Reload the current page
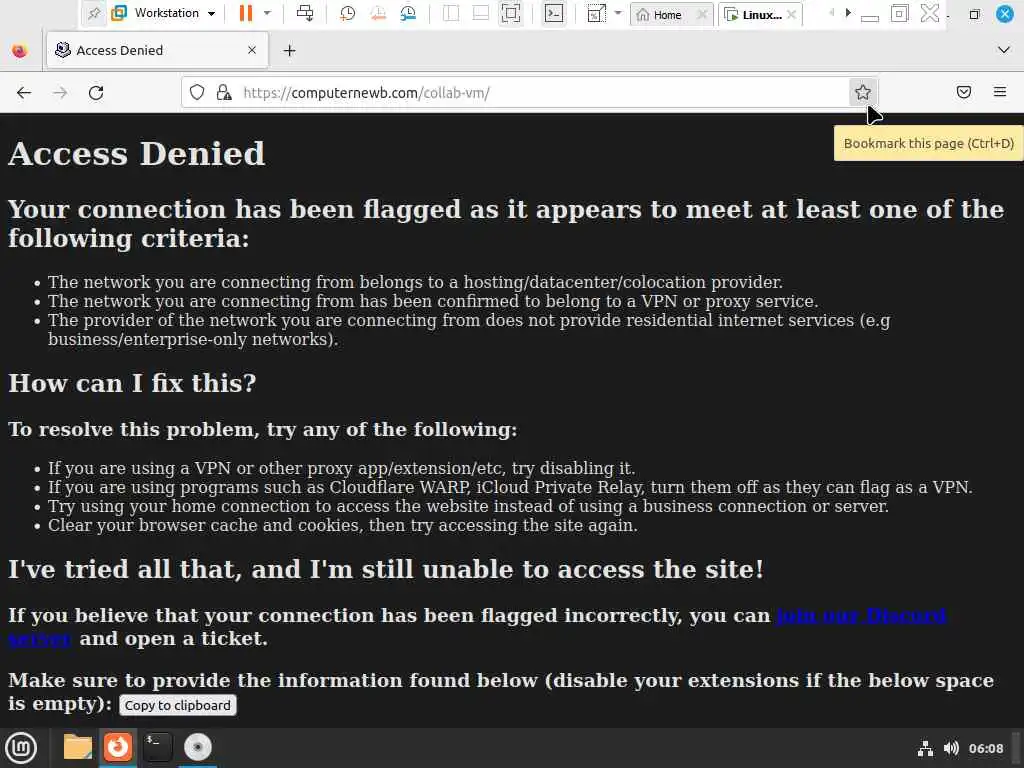 tap(96, 93)
